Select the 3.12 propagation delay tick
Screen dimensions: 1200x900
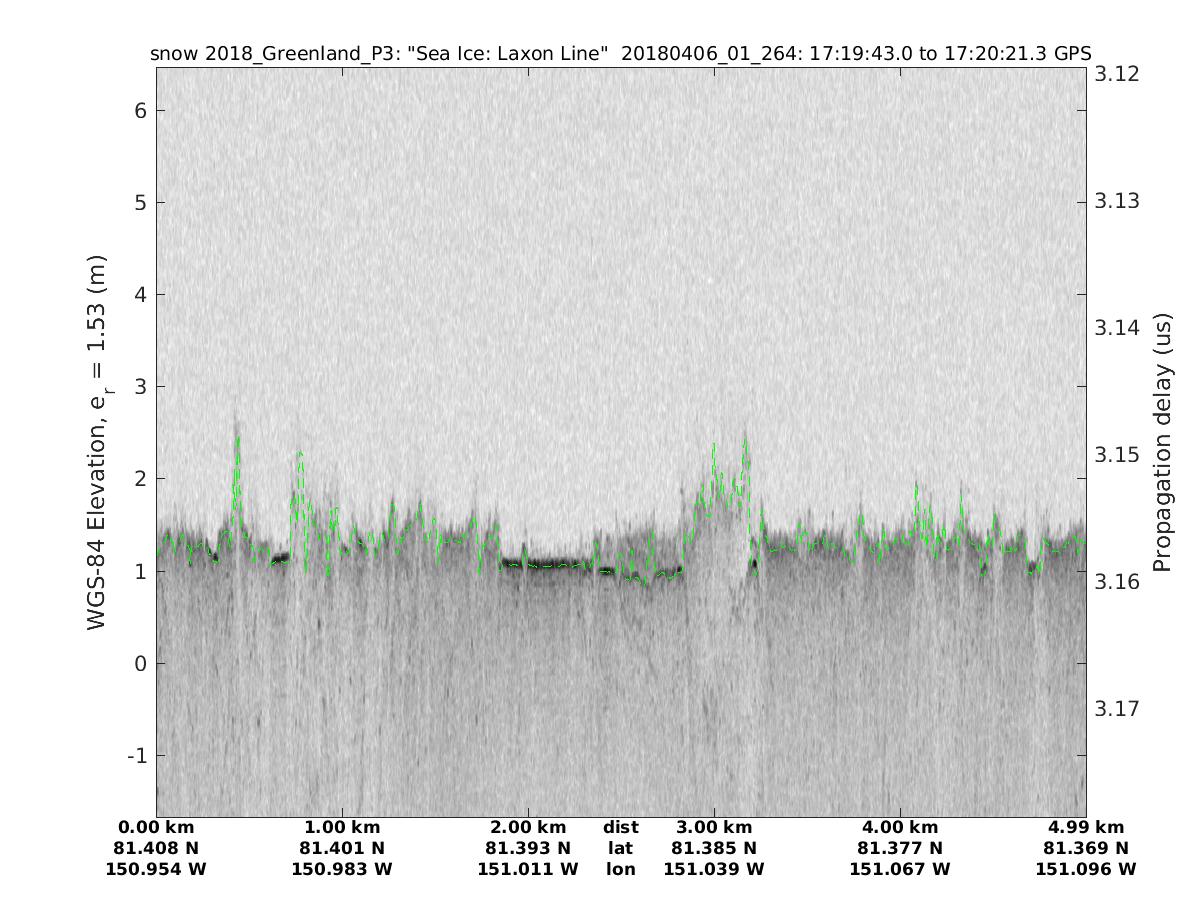1116,74
